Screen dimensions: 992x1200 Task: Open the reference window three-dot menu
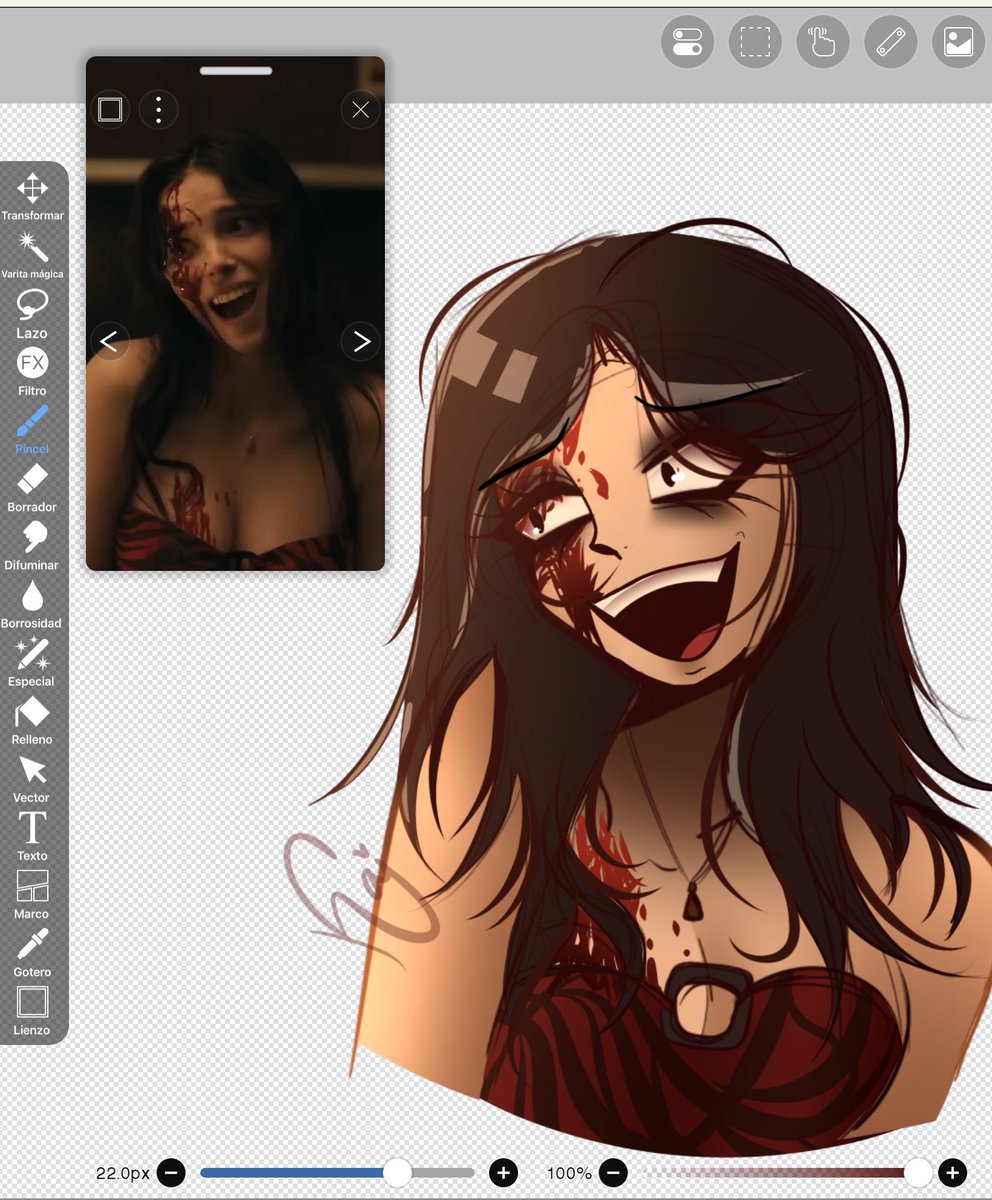click(x=158, y=109)
